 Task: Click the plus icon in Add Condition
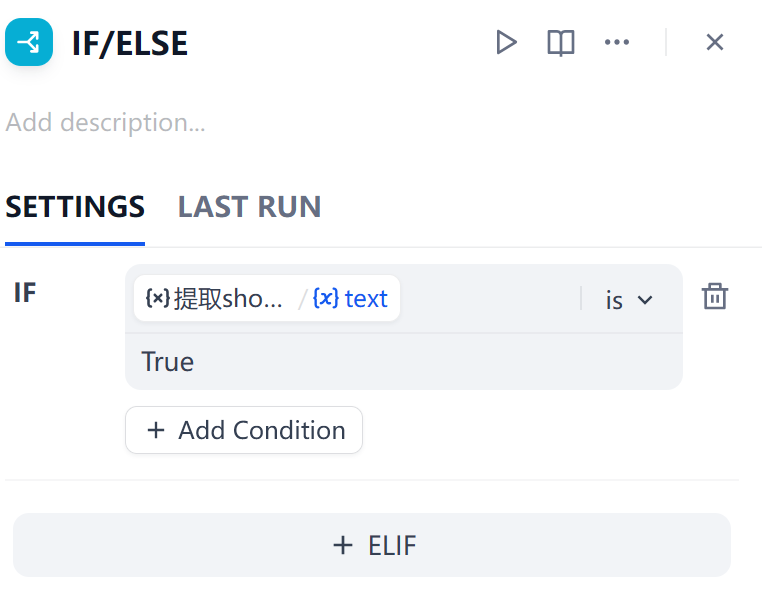tap(156, 430)
